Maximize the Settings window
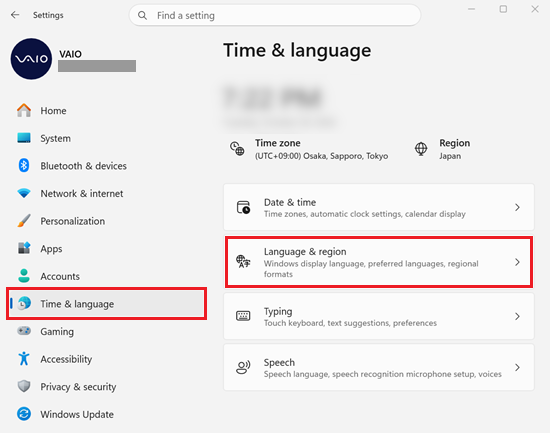The width and height of the screenshot is (550, 433). [503, 9]
